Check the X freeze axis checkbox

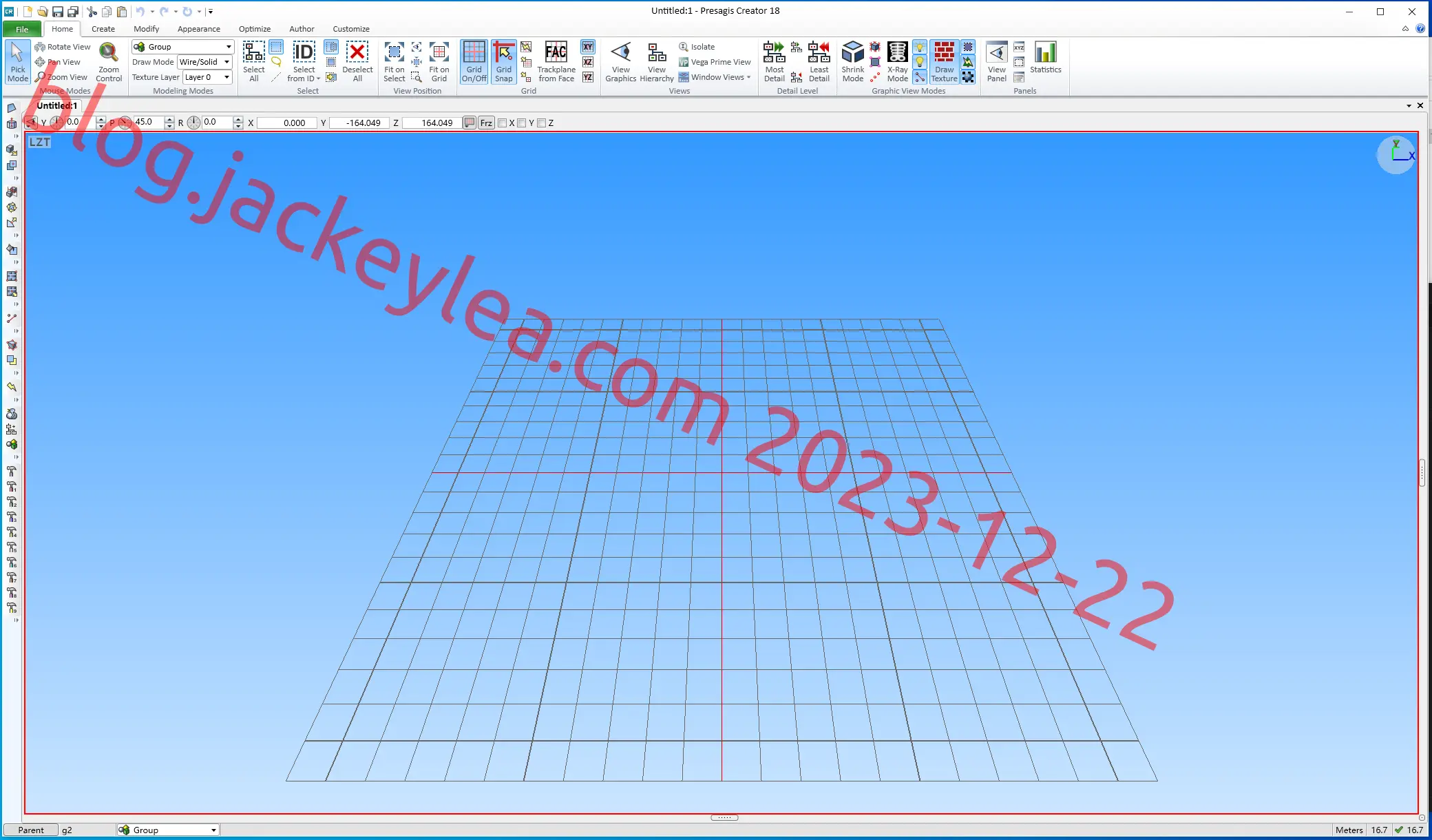click(503, 123)
